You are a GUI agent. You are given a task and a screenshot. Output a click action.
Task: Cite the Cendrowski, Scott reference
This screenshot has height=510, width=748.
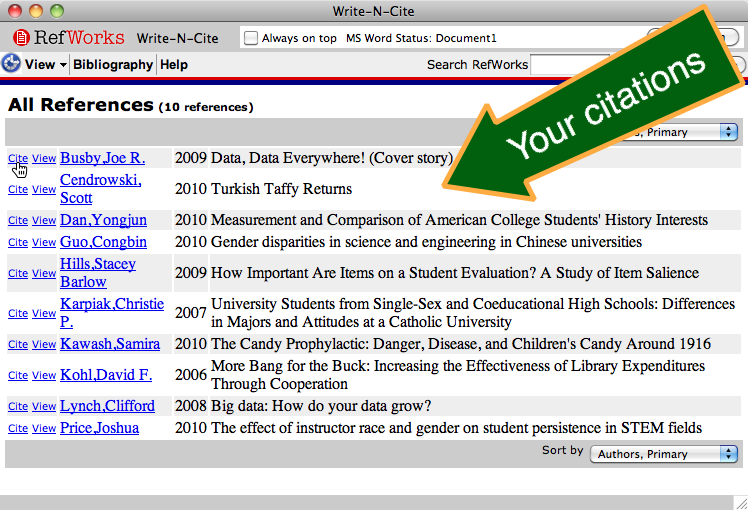(x=18, y=189)
